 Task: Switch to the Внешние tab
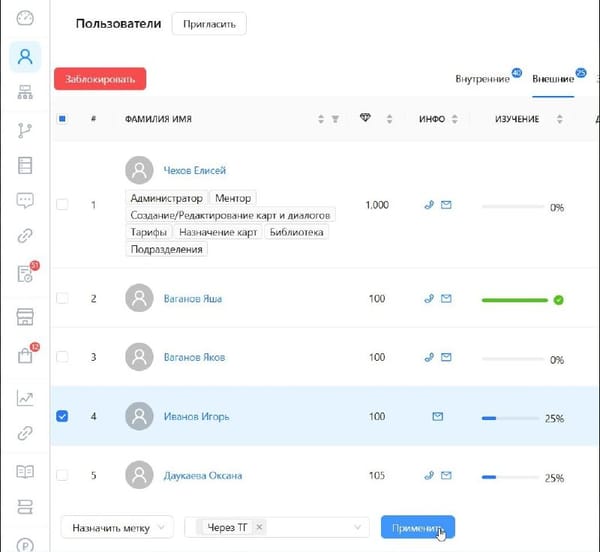click(x=553, y=79)
